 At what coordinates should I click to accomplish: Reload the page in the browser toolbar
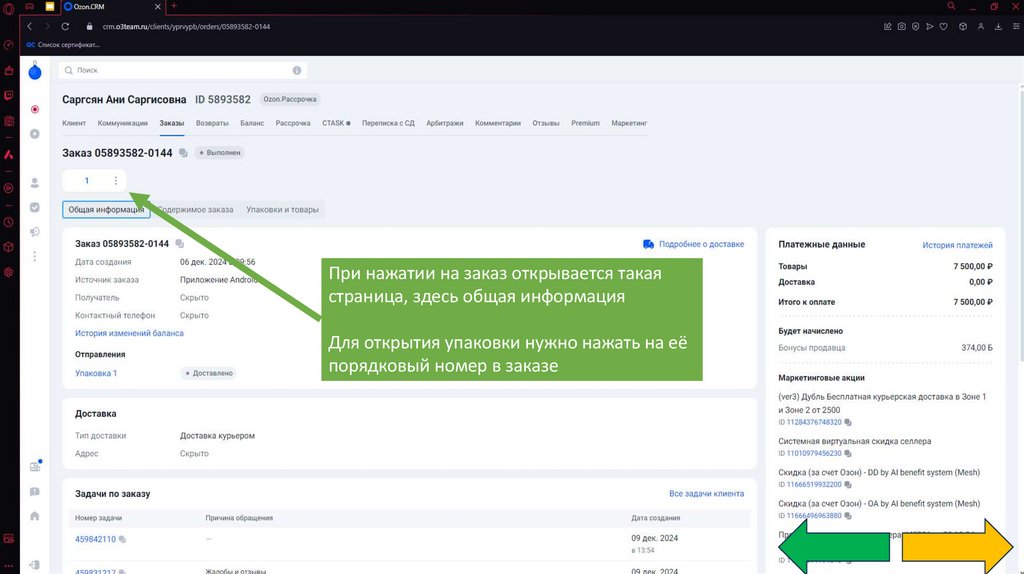coord(65,27)
